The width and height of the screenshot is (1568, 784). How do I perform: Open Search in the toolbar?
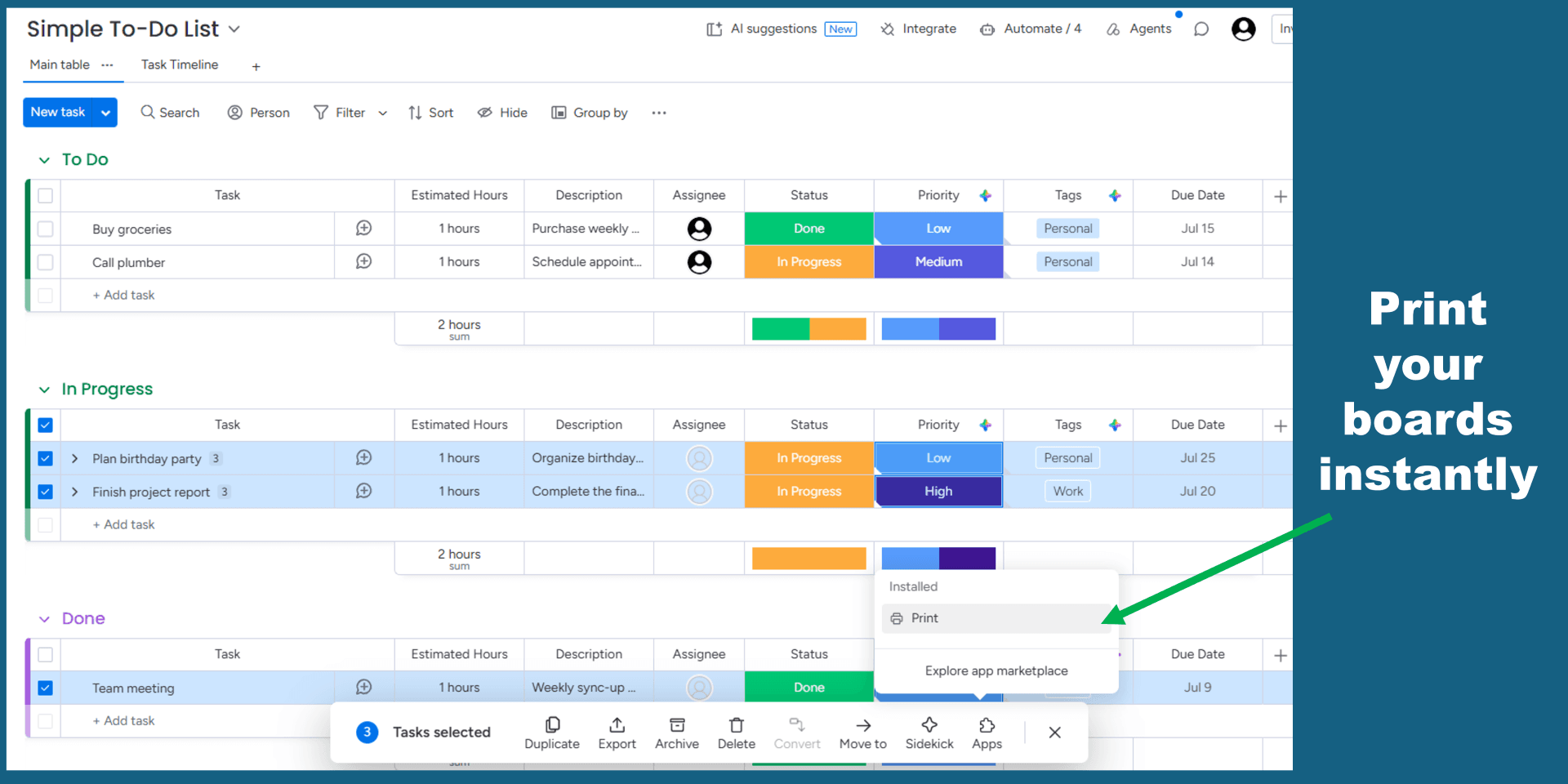170,113
